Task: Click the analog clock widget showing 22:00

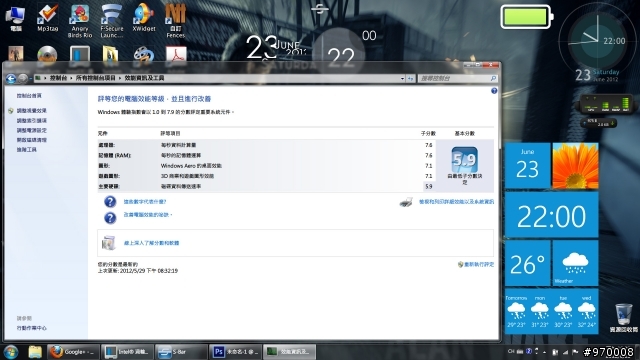Action: (597, 41)
